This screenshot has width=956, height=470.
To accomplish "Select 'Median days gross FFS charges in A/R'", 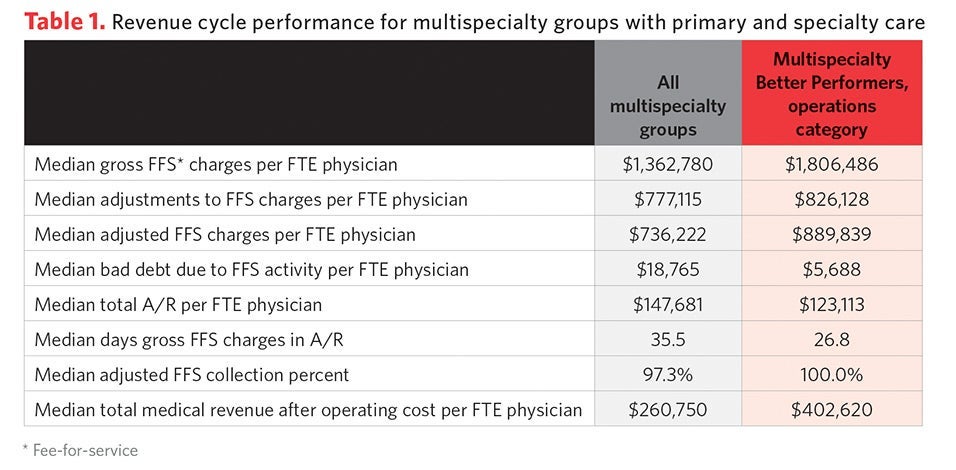I will pyautogui.click(x=187, y=339).
